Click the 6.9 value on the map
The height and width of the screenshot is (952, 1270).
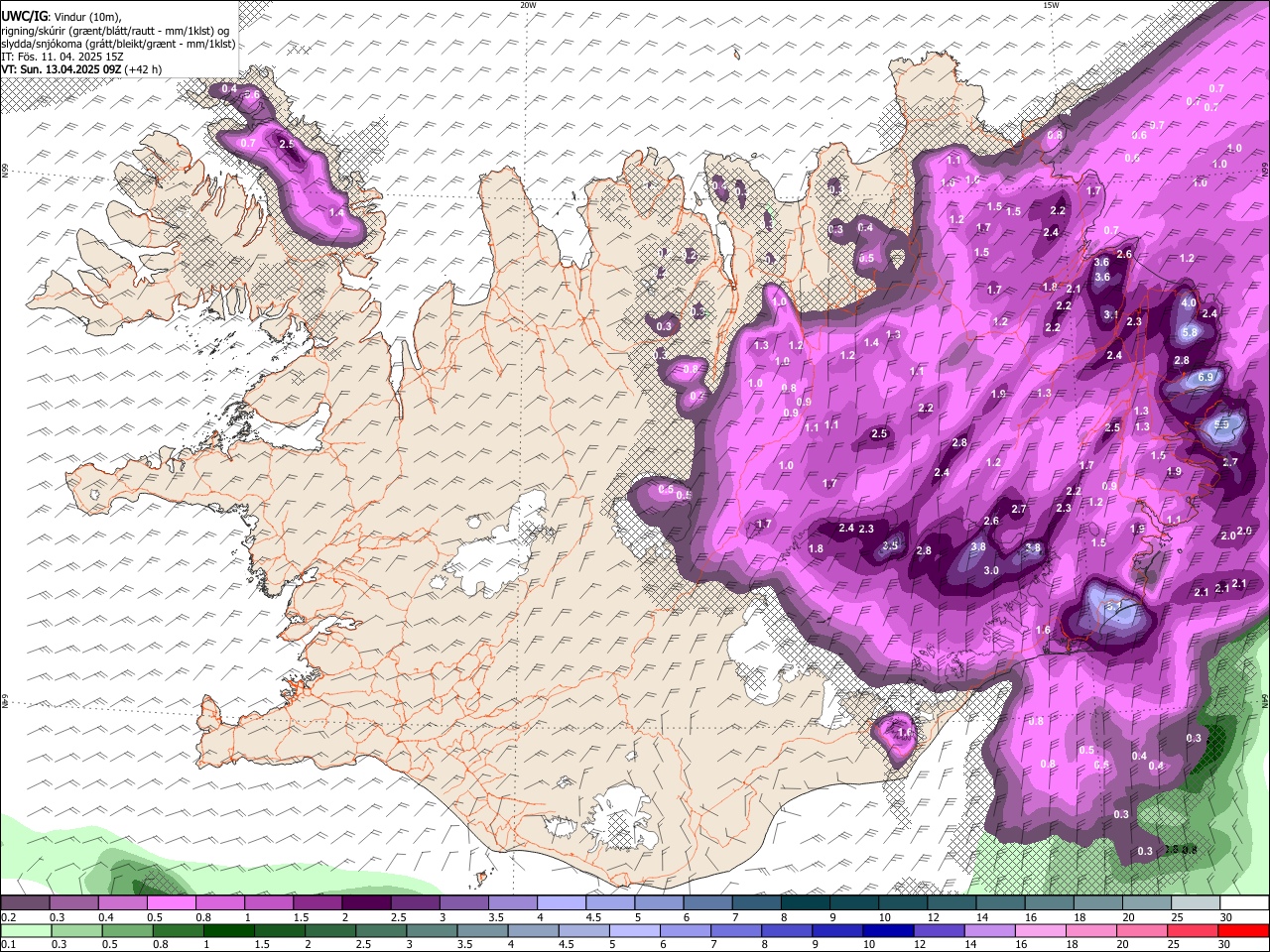tap(1206, 378)
